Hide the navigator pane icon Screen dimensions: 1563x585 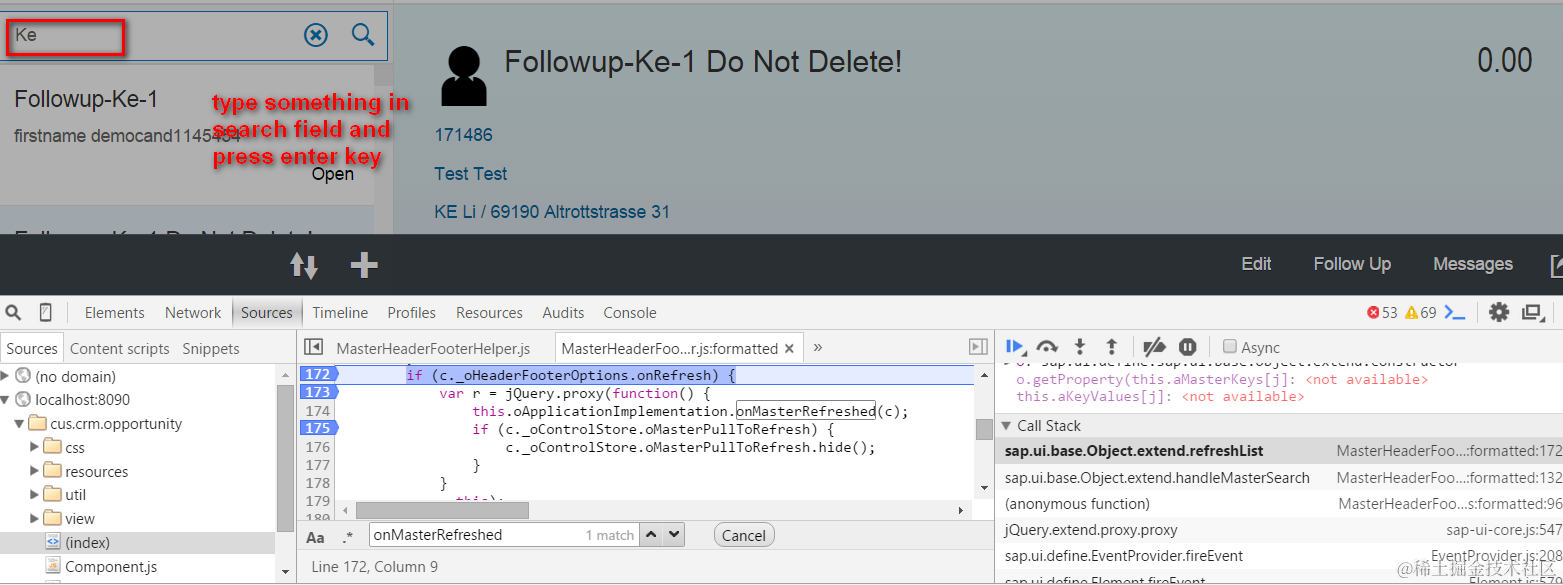click(x=313, y=347)
